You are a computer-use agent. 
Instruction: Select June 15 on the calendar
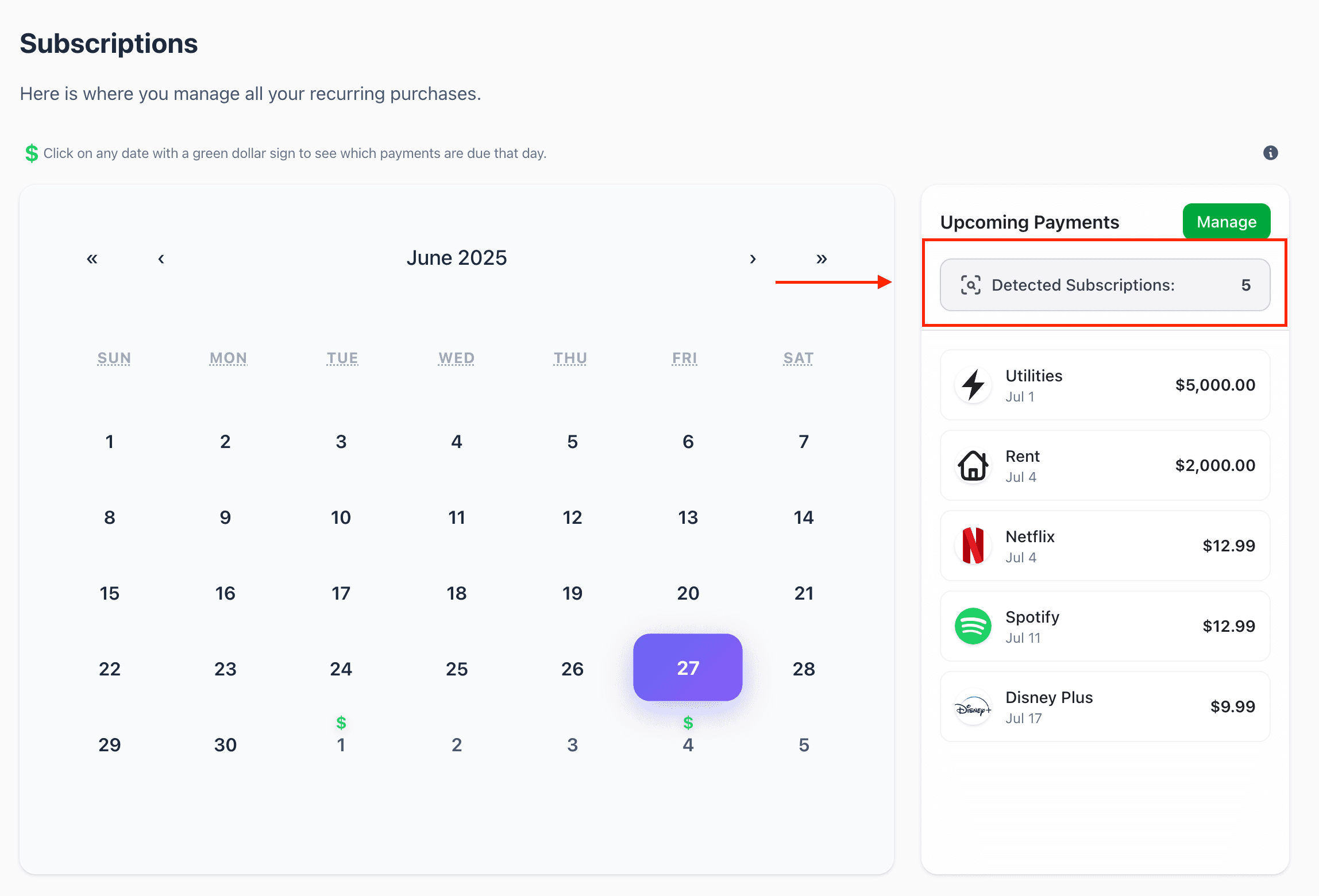110,593
